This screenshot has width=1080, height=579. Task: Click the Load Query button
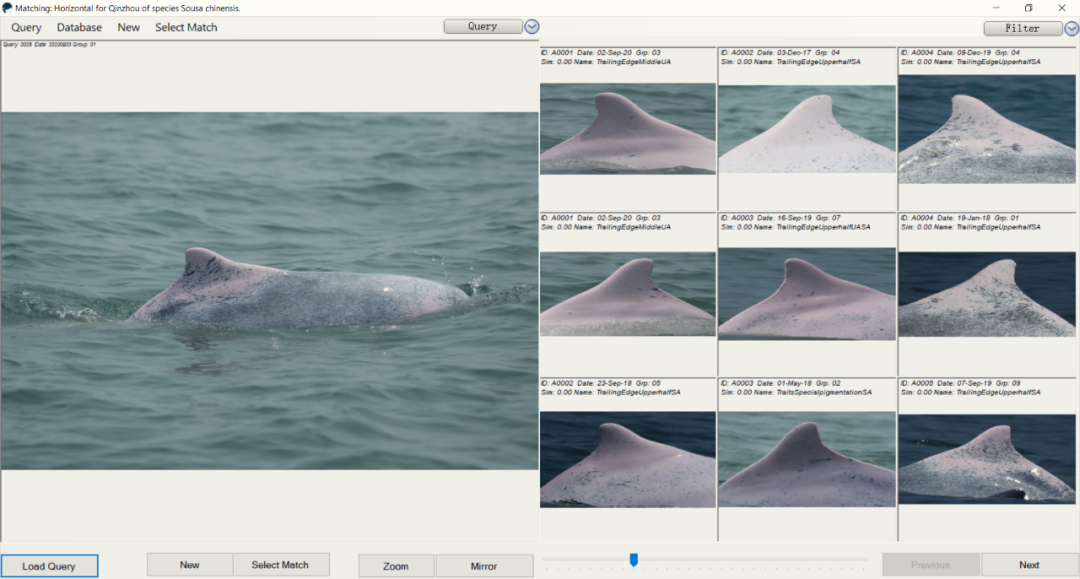point(49,566)
